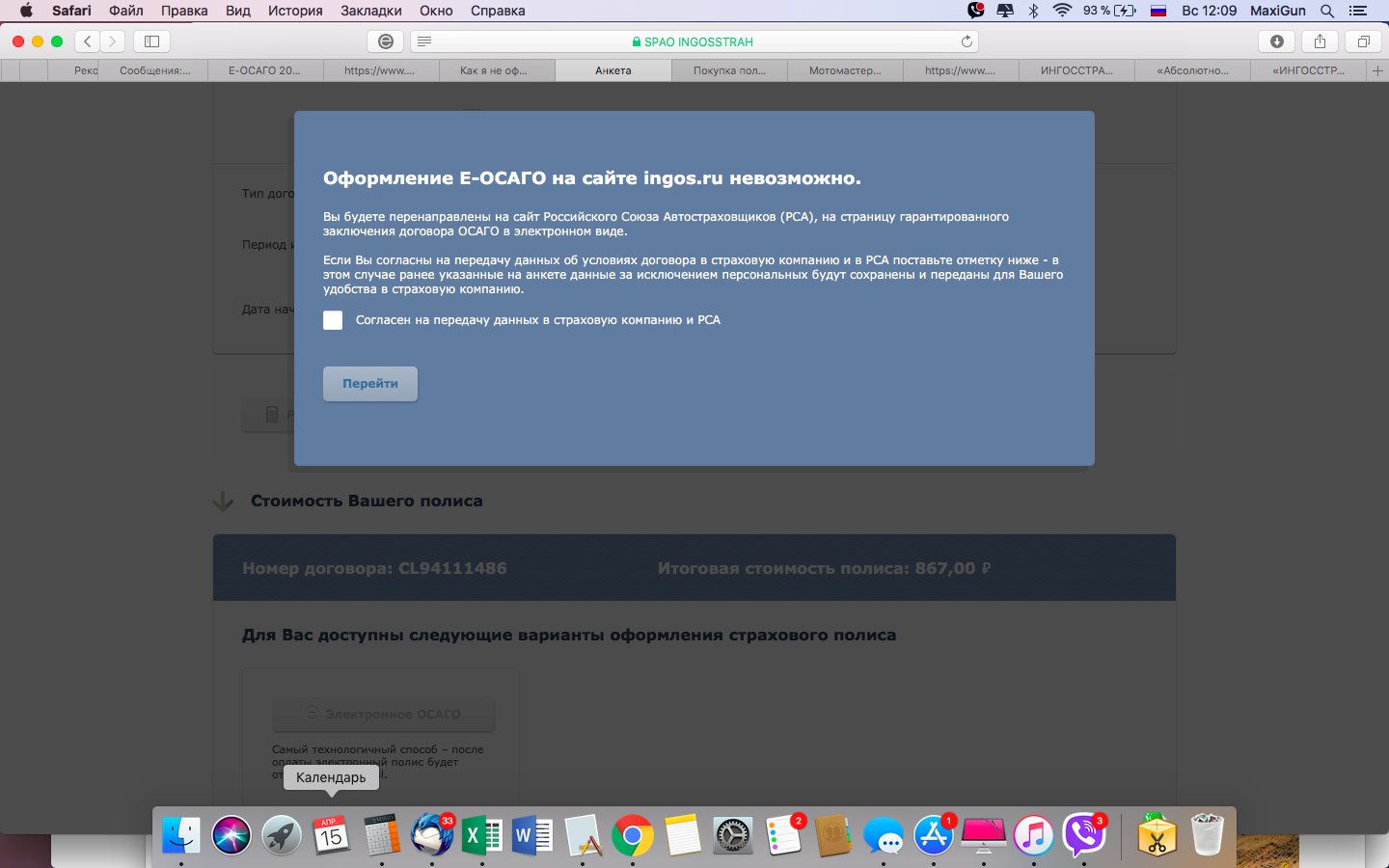Screen dimensions: 1389x868
Task: Show all tabs overview icon
Action: (x=1363, y=41)
